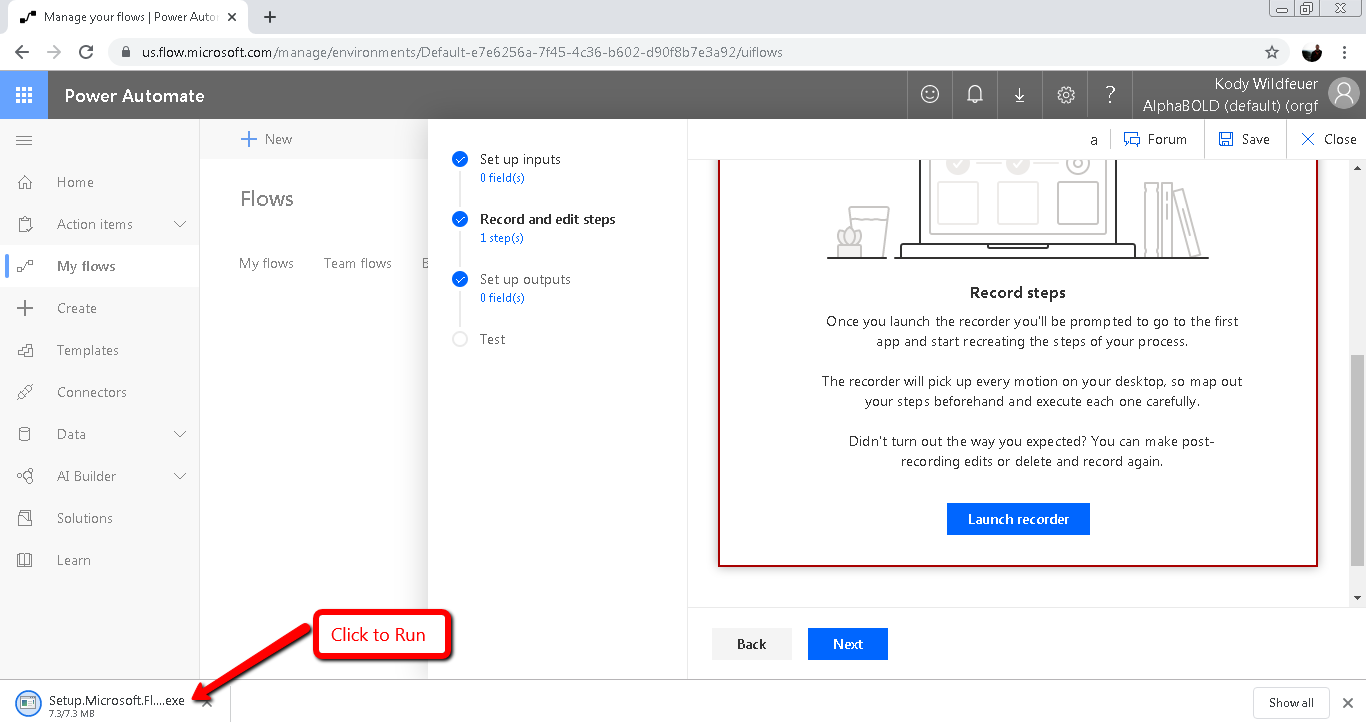Image resolution: width=1366 pixels, height=728 pixels.
Task: Close the UI flow editor
Action: 1328,139
